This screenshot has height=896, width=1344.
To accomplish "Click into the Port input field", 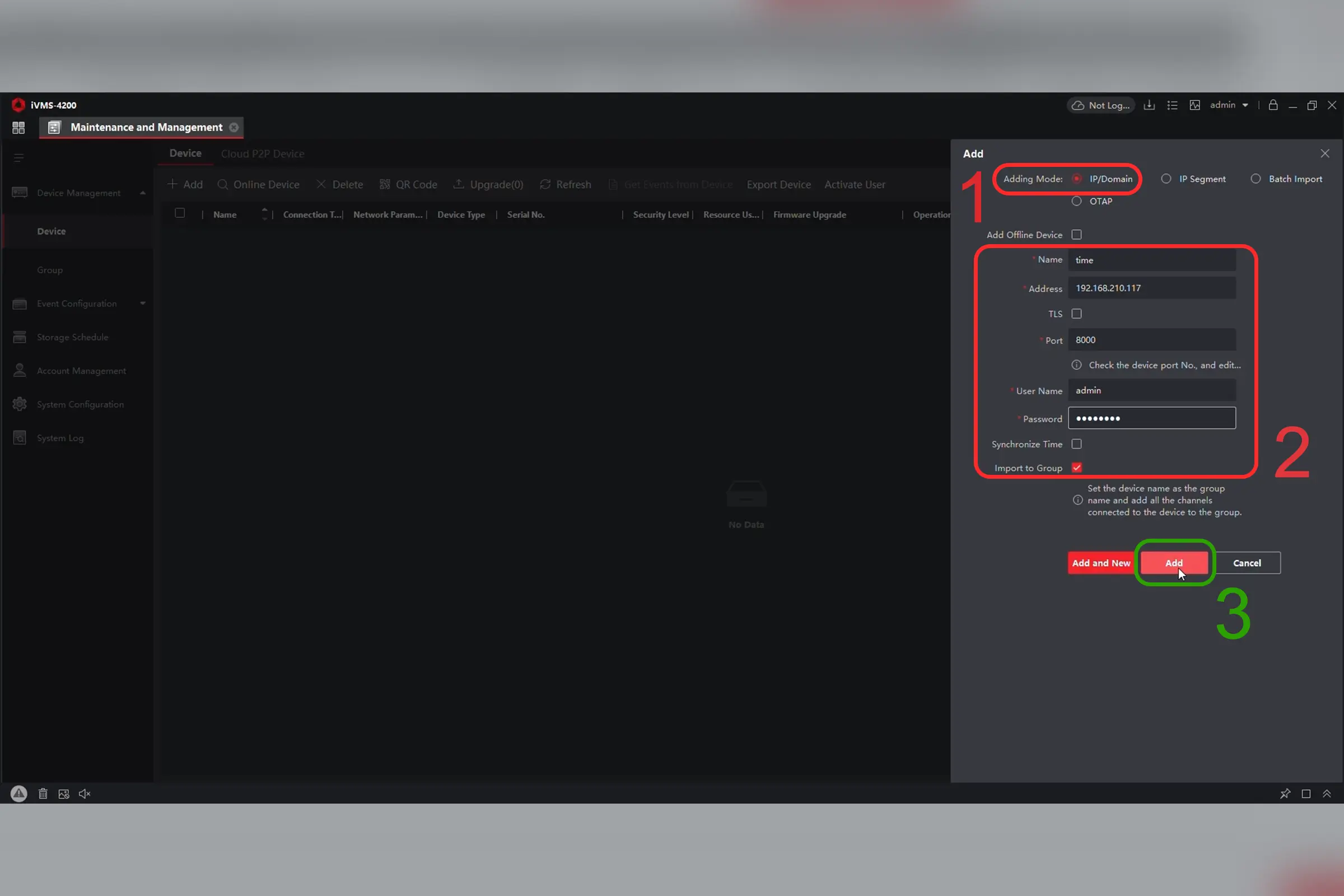I will (1151, 340).
